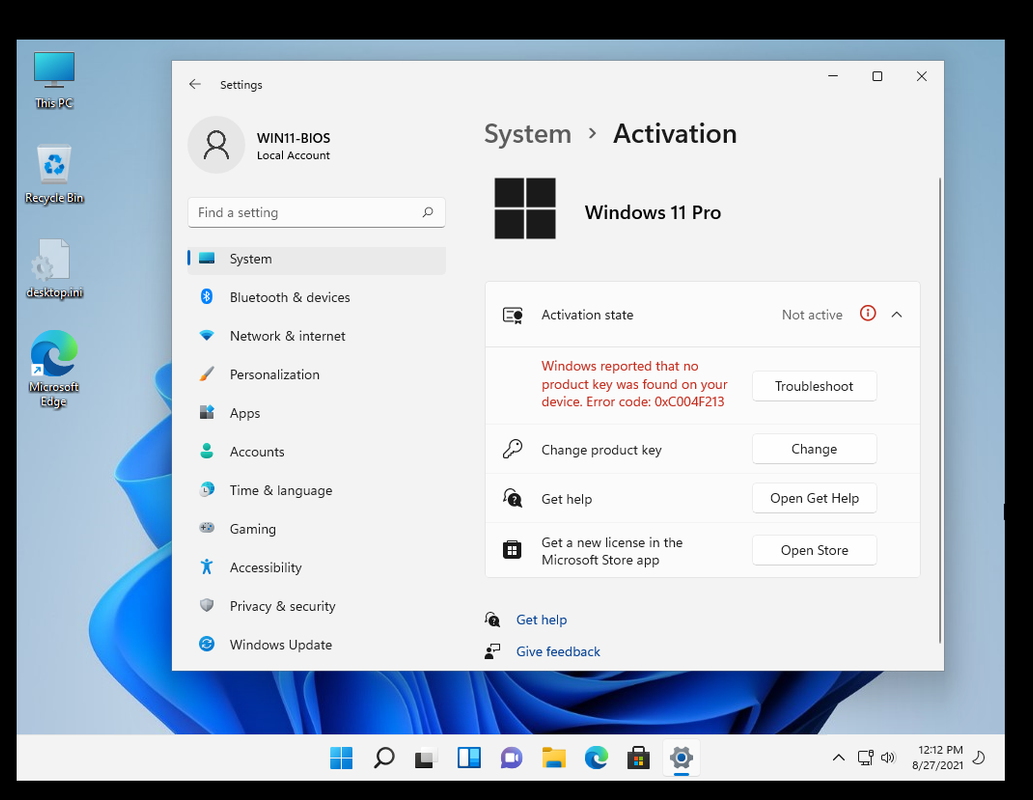Click the error code 0xC004F213 message
Image resolution: width=1033 pixels, height=800 pixels.
(x=634, y=384)
